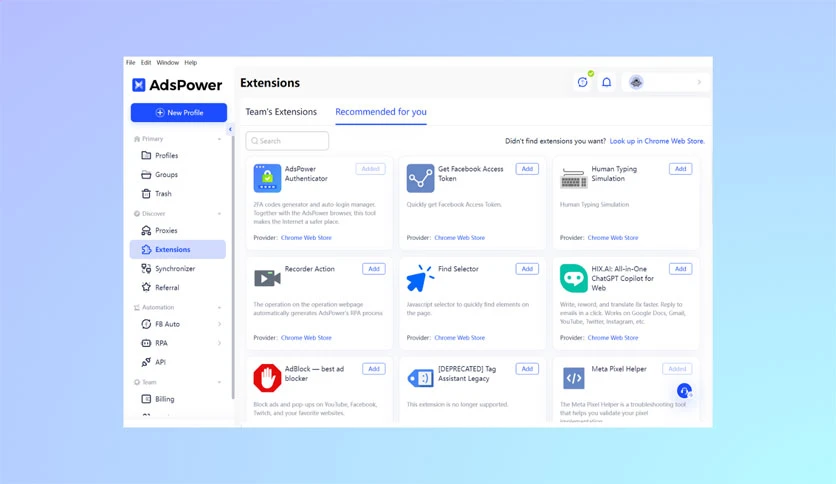The width and height of the screenshot is (836, 484).
Task: Open AdsPower Authenticator's Chrome Web Store link
Action: 306,238
